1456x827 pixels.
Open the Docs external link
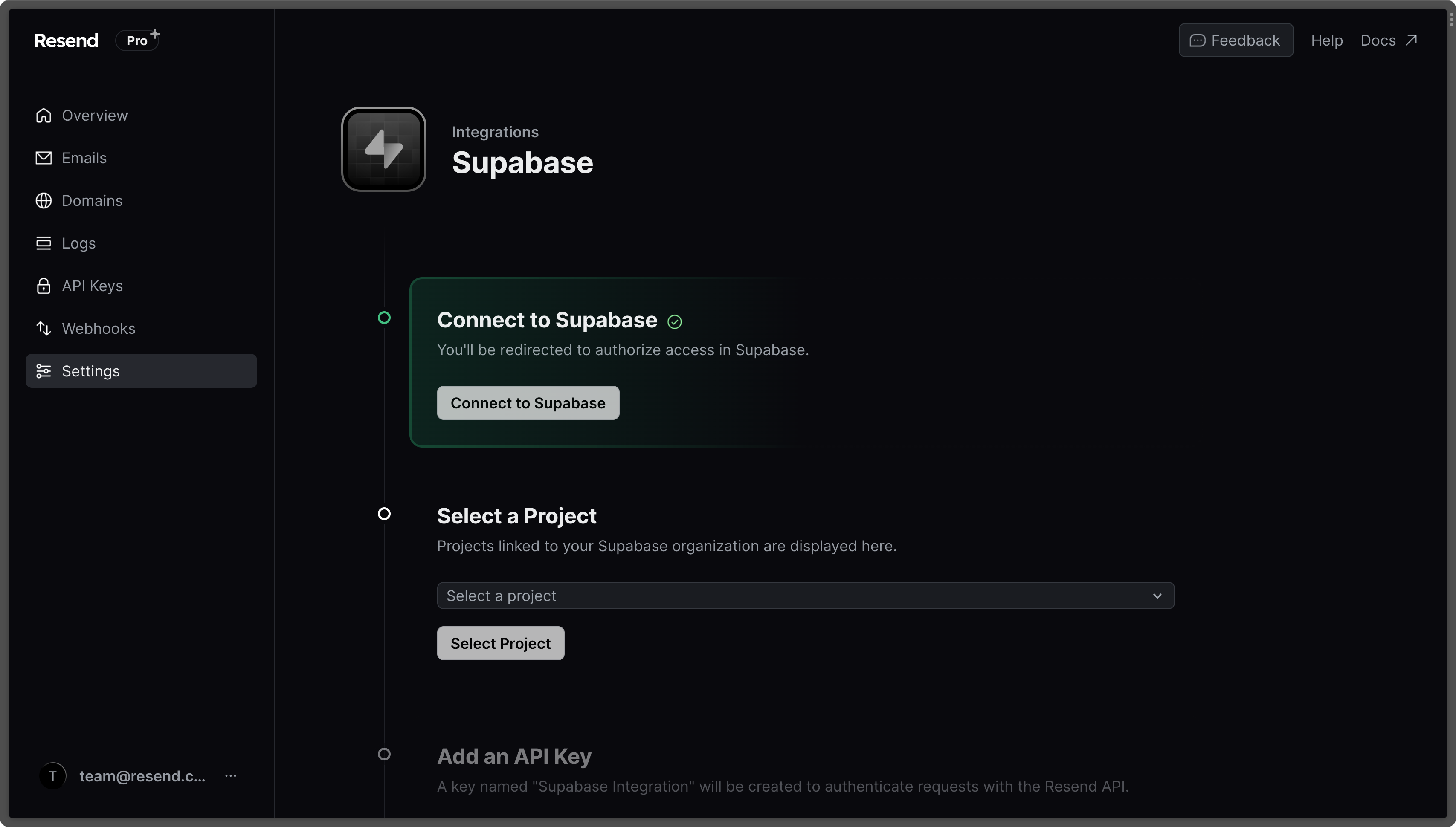pyautogui.click(x=1389, y=40)
